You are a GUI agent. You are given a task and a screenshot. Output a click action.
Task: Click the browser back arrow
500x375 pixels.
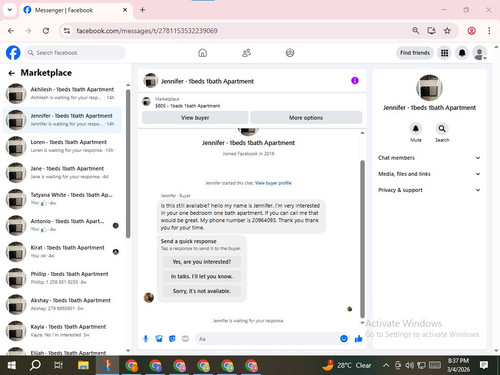pyautogui.click(x=11, y=31)
